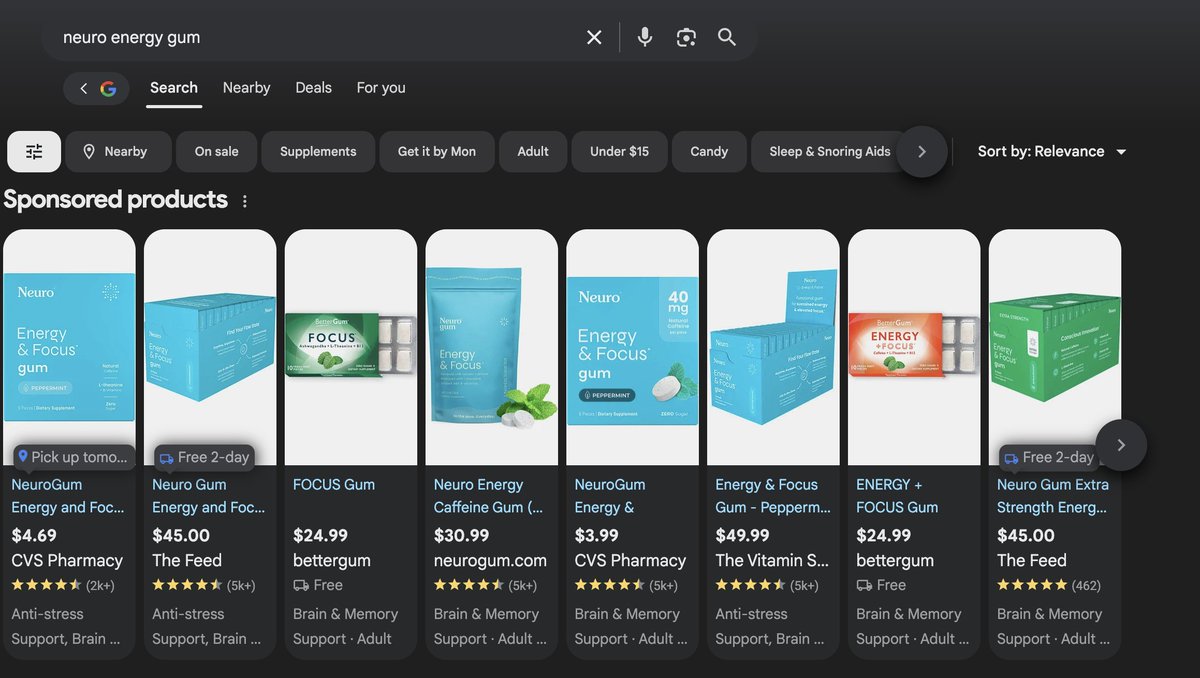Open all filters slider icon
The image size is (1200, 678).
[x=34, y=151]
